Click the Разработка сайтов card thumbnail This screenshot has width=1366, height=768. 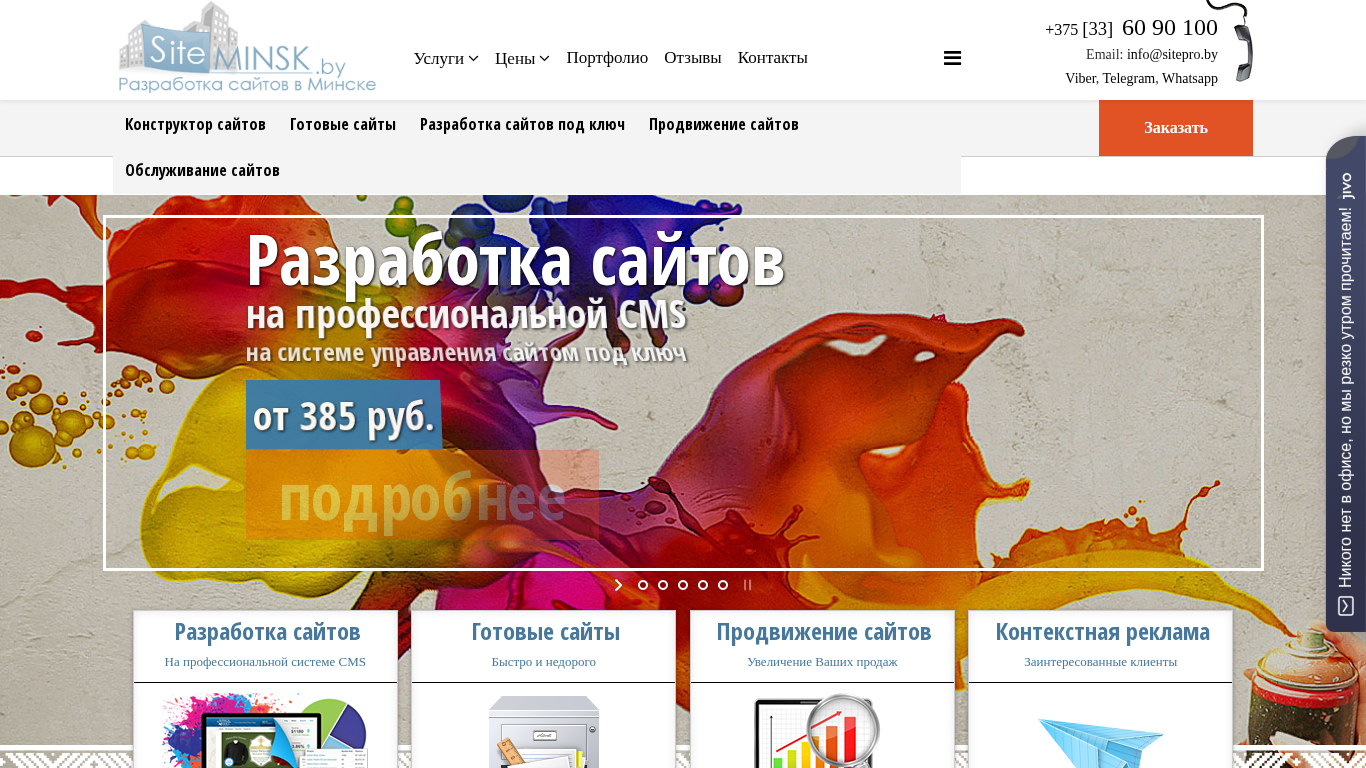[265, 730]
